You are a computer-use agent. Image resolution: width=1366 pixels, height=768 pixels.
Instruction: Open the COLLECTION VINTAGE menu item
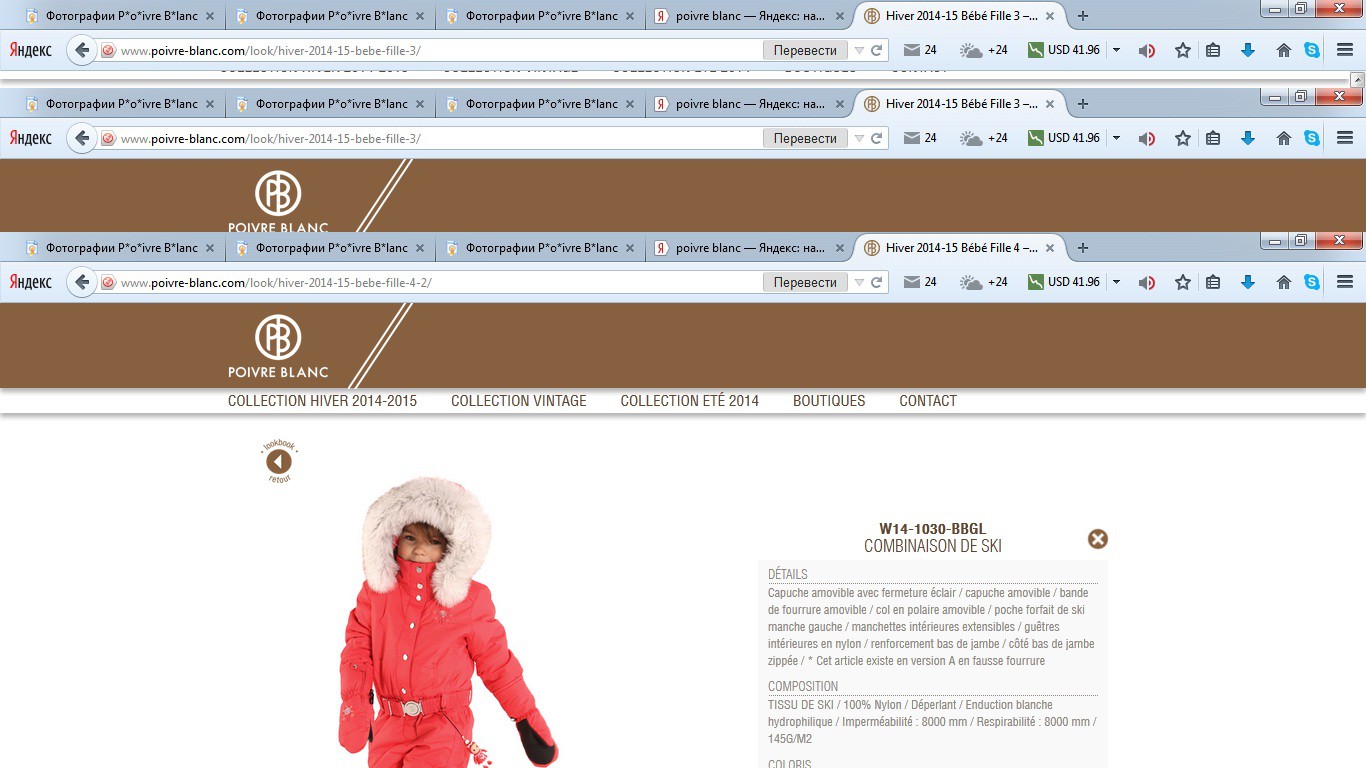point(519,401)
